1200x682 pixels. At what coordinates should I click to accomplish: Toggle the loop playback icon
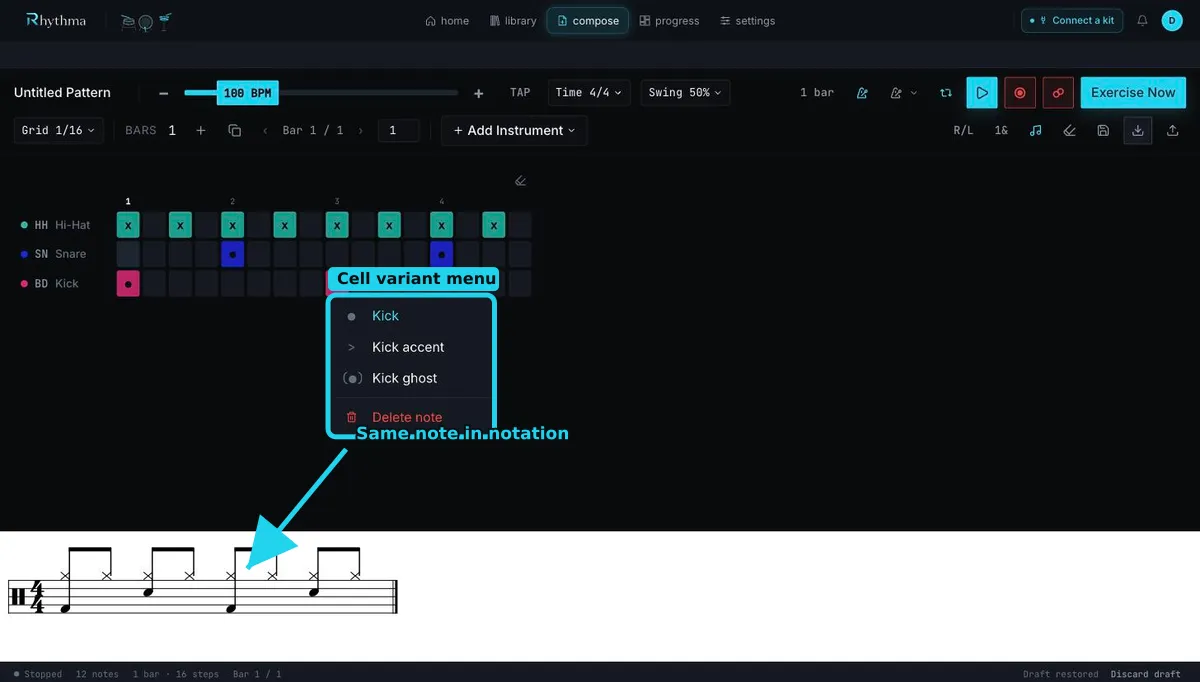pyautogui.click(x=945, y=93)
